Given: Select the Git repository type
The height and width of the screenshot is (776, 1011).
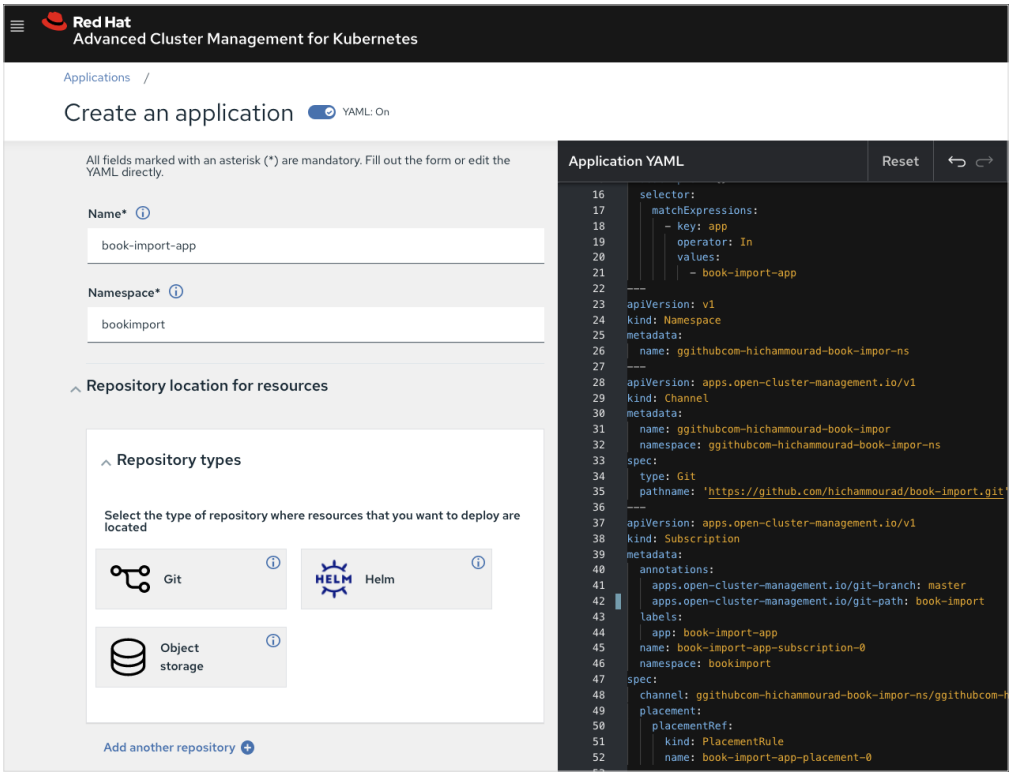Looking at the screenshot, I should (x=190, y=579).
